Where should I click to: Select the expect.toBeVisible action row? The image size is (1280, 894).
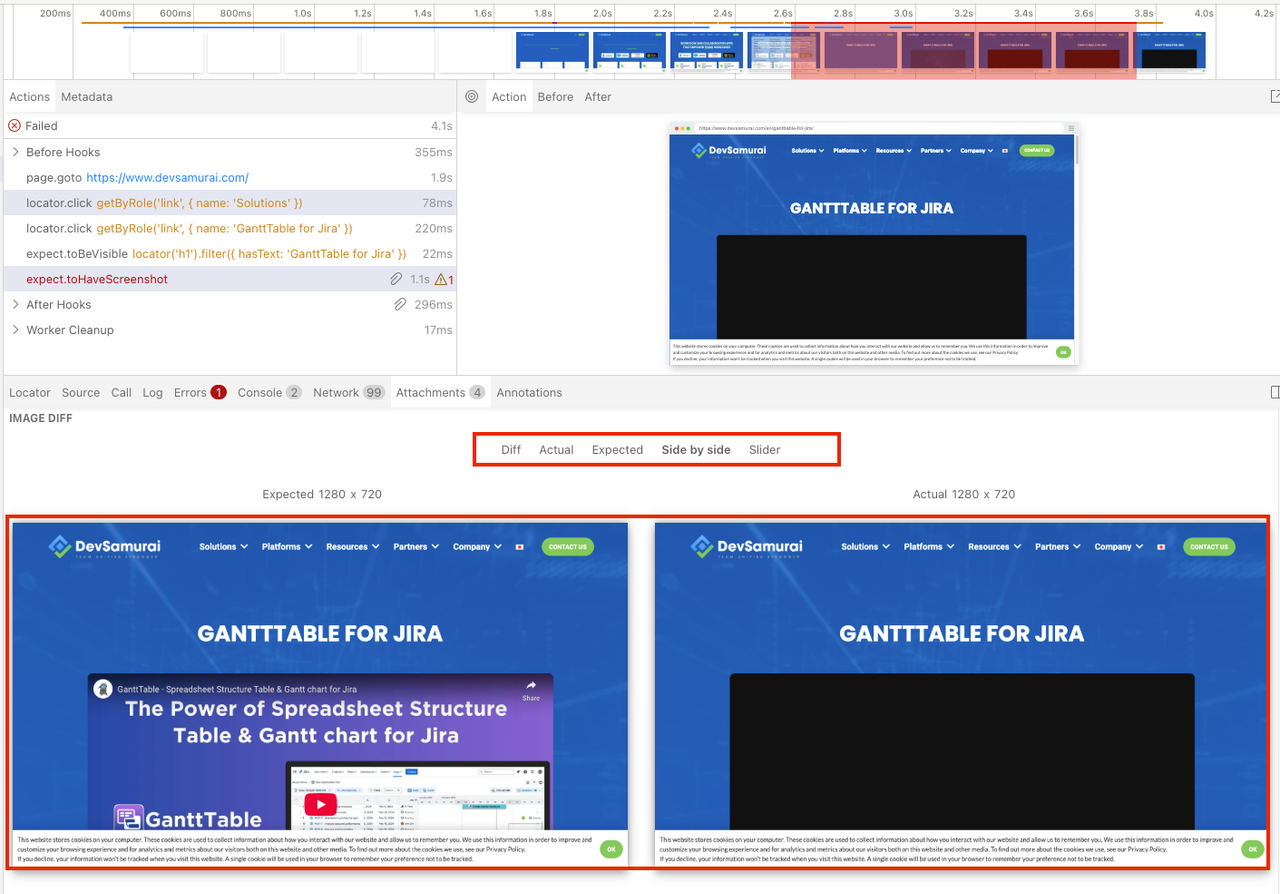[230, 254]
